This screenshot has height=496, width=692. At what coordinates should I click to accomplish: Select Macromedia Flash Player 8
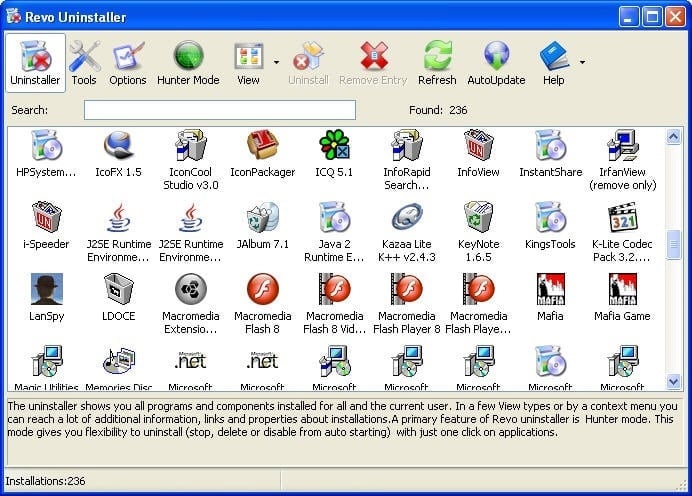click(406, 304)
